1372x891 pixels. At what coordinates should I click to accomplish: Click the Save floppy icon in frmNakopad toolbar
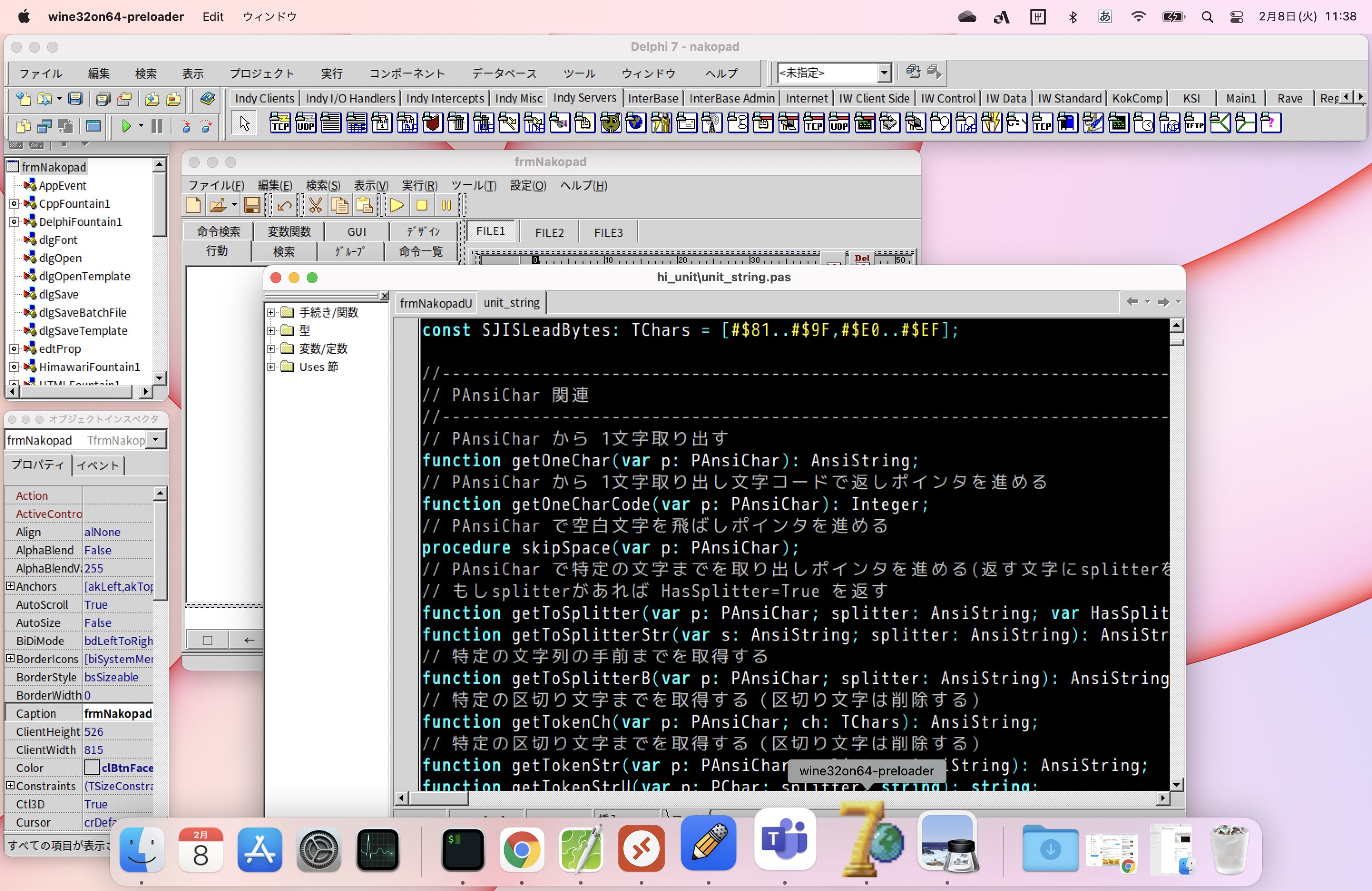click(252, 205)
